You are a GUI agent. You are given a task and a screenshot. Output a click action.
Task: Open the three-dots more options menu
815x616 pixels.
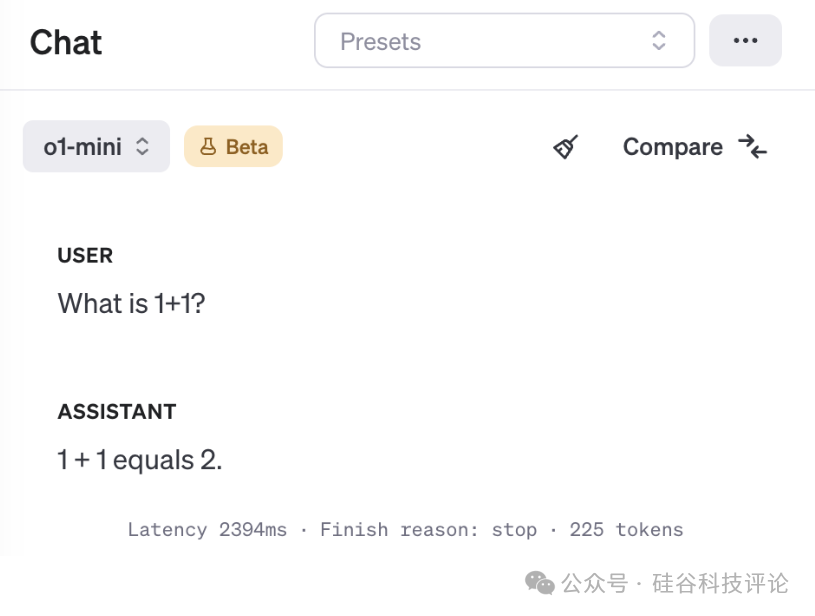(x=745, y=41)
